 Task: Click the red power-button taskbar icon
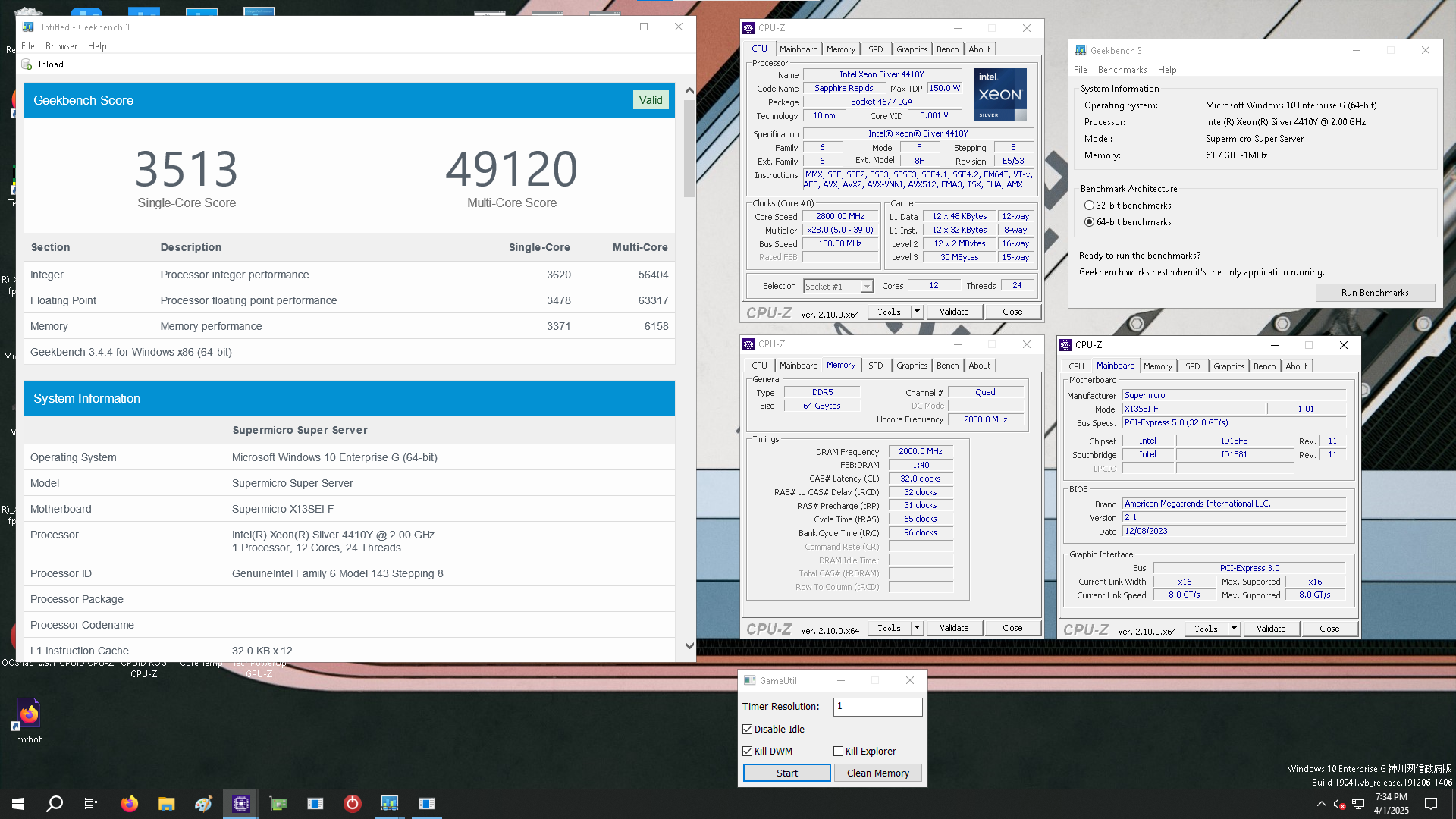pyautogui.click(x=353, y=804)
